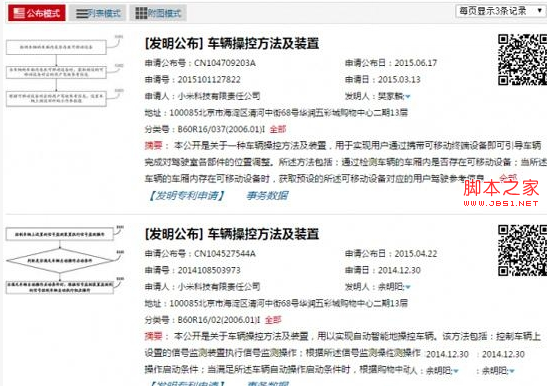Expand inventor list of patent CN104527544A
Screen dimensions: 547x386
pos(408,287)
